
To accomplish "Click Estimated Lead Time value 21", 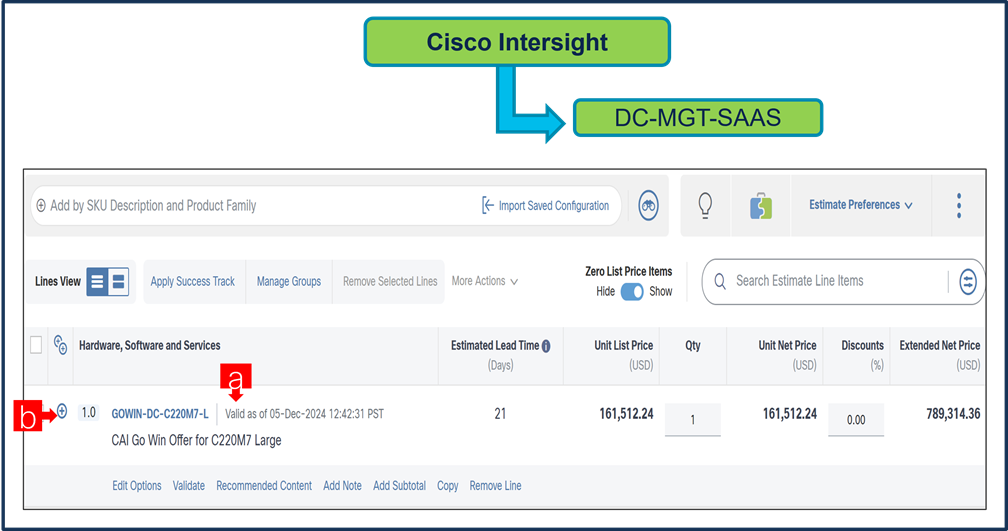I will click(500, 414).
